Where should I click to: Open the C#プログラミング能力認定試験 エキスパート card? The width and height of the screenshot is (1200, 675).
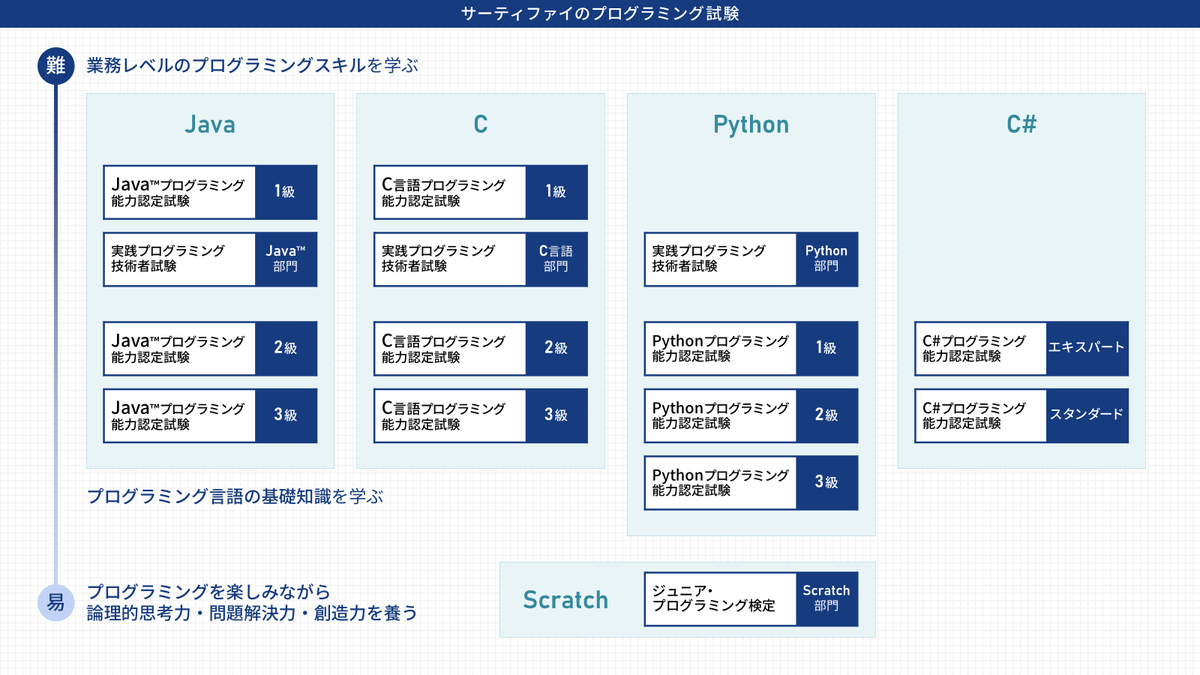(1021, 348)
